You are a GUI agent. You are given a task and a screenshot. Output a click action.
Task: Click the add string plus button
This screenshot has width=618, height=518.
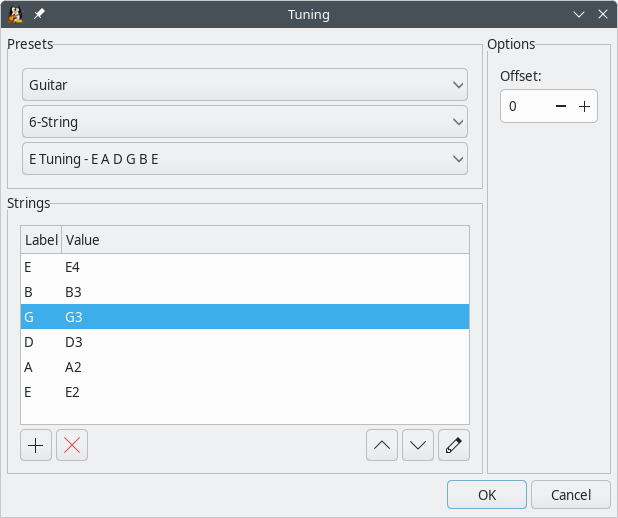pos(37,446)
